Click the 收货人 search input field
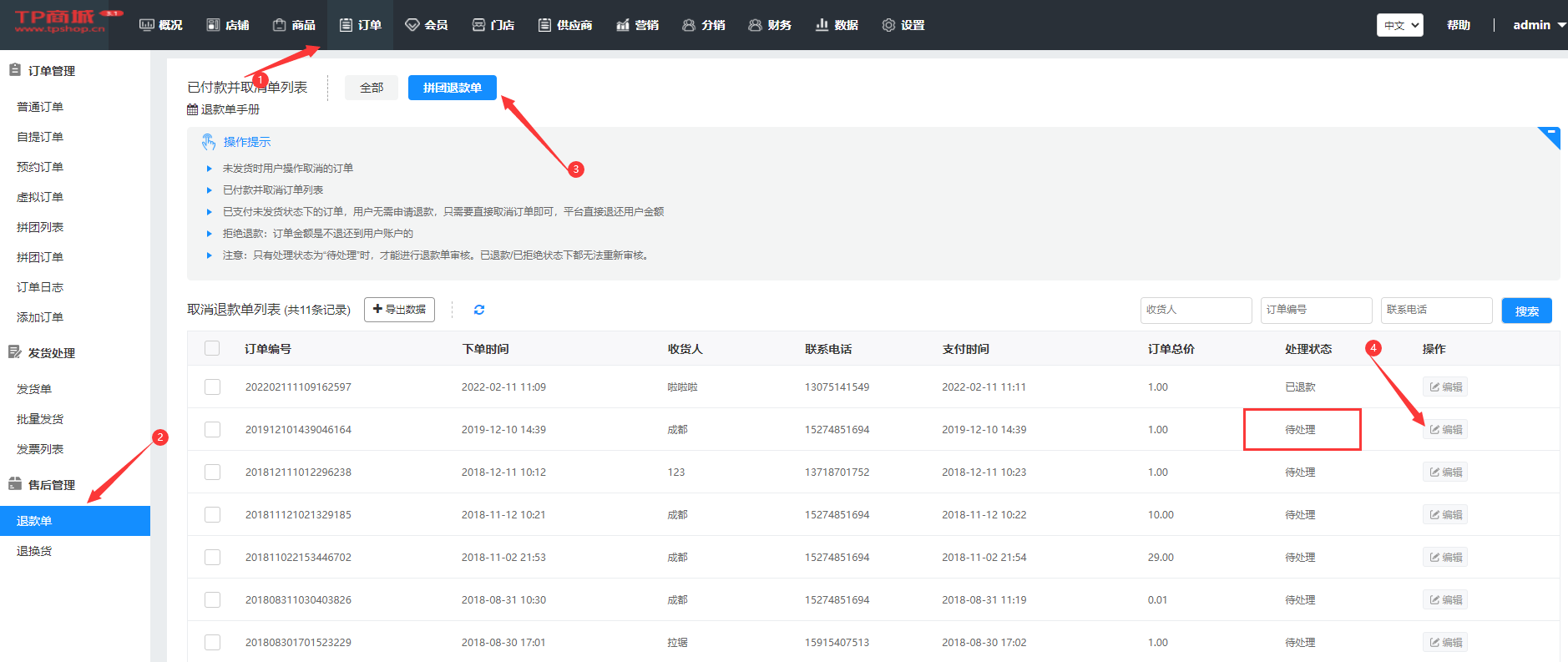 coord(1196,310)
